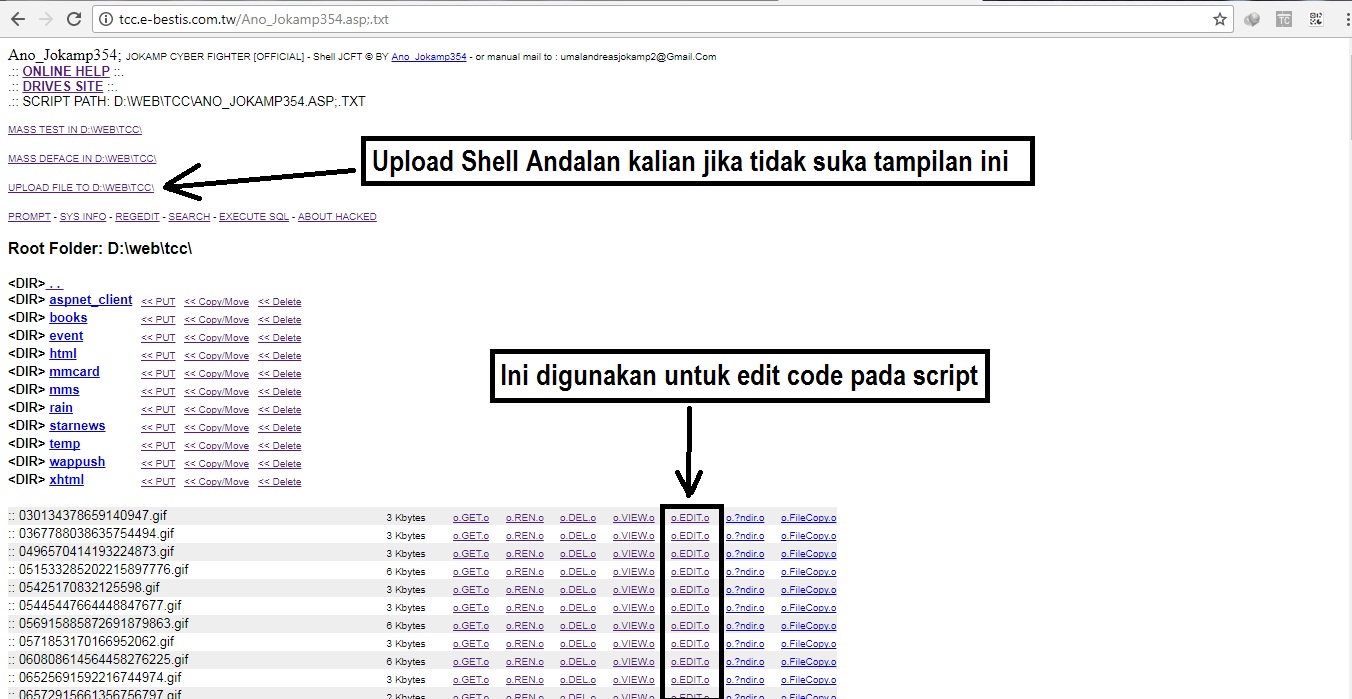1352x699 pixels.
Task: Click Delete next to the event directory
Action: 280,337
